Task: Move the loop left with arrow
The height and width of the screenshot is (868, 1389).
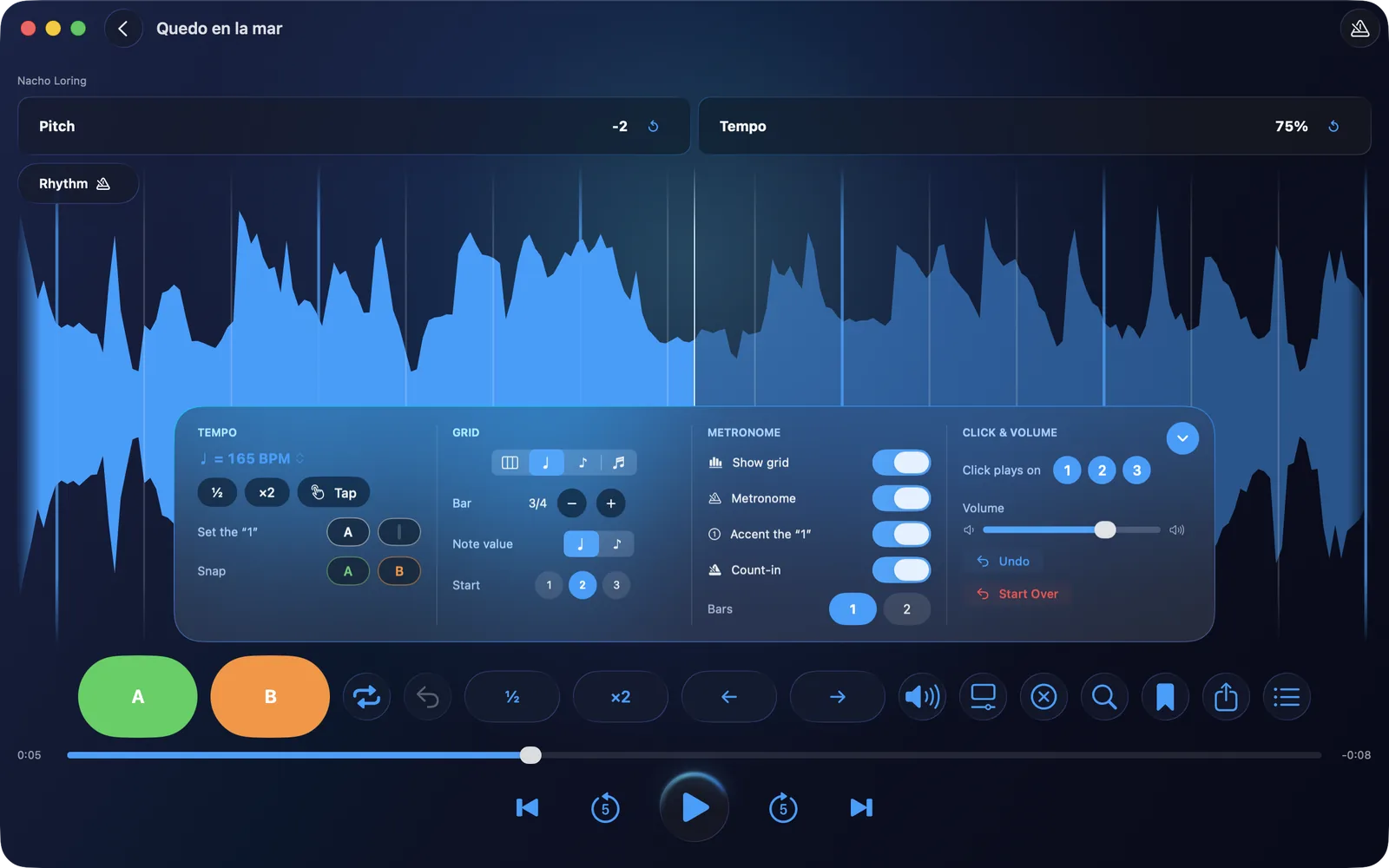Action: point(729,696)
